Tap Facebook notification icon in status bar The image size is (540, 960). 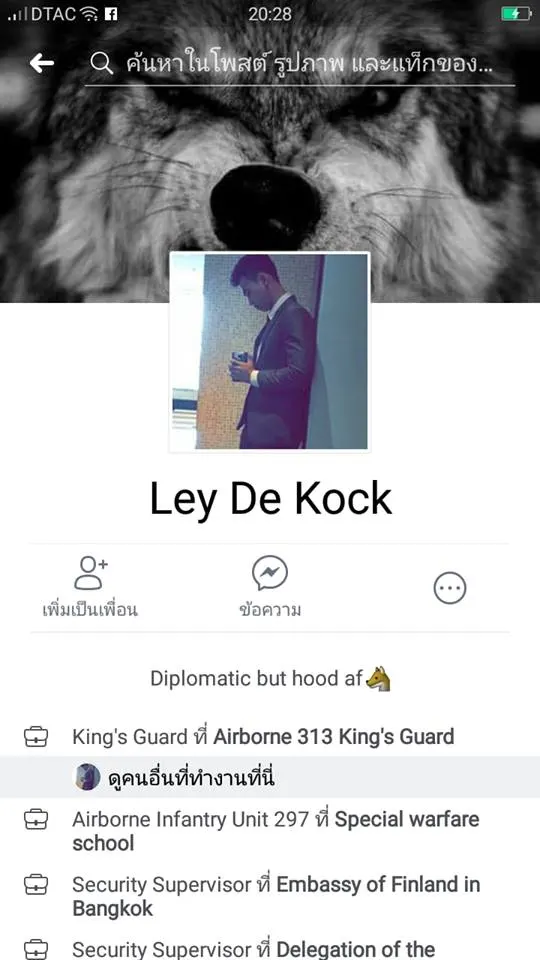click(111, 13)
